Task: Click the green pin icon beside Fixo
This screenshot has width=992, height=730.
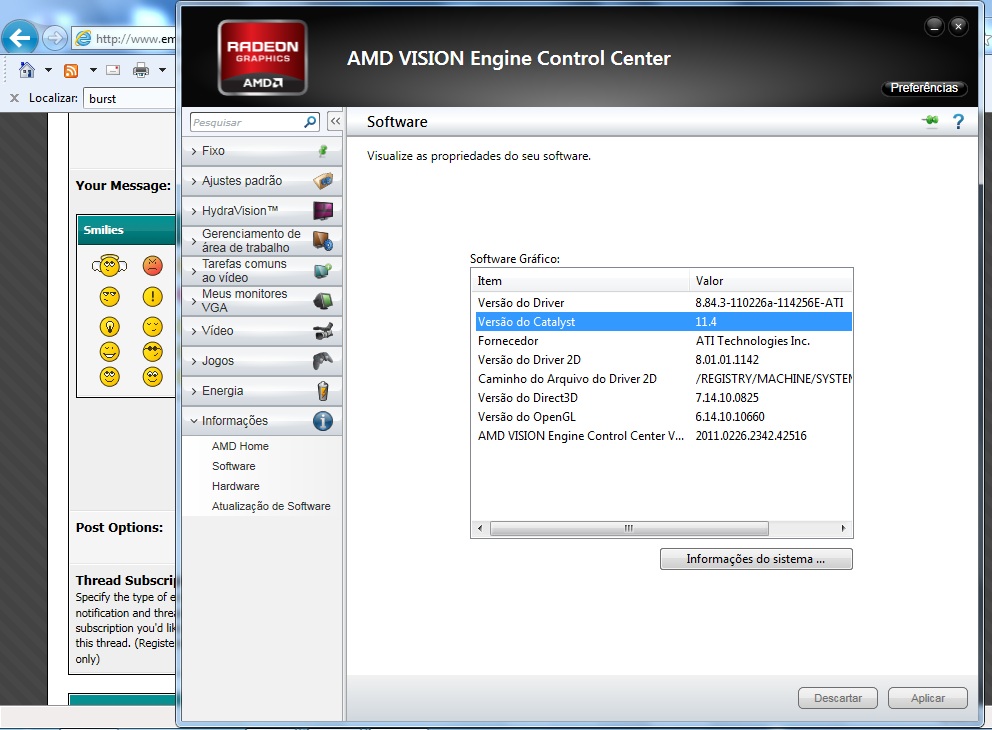Action: click(x=323, y=151)
